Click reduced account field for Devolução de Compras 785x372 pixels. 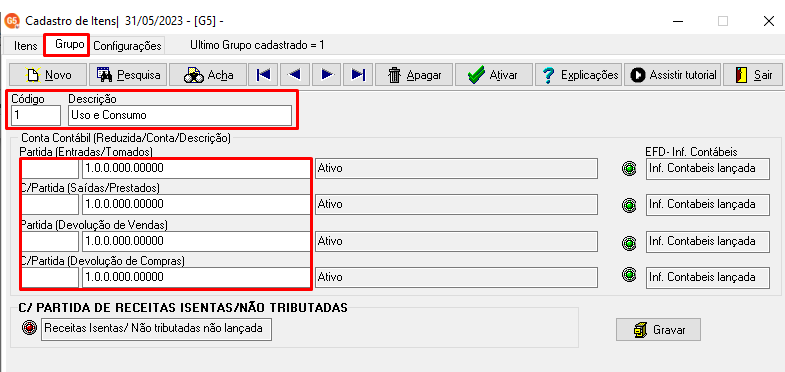pos(50,277)
